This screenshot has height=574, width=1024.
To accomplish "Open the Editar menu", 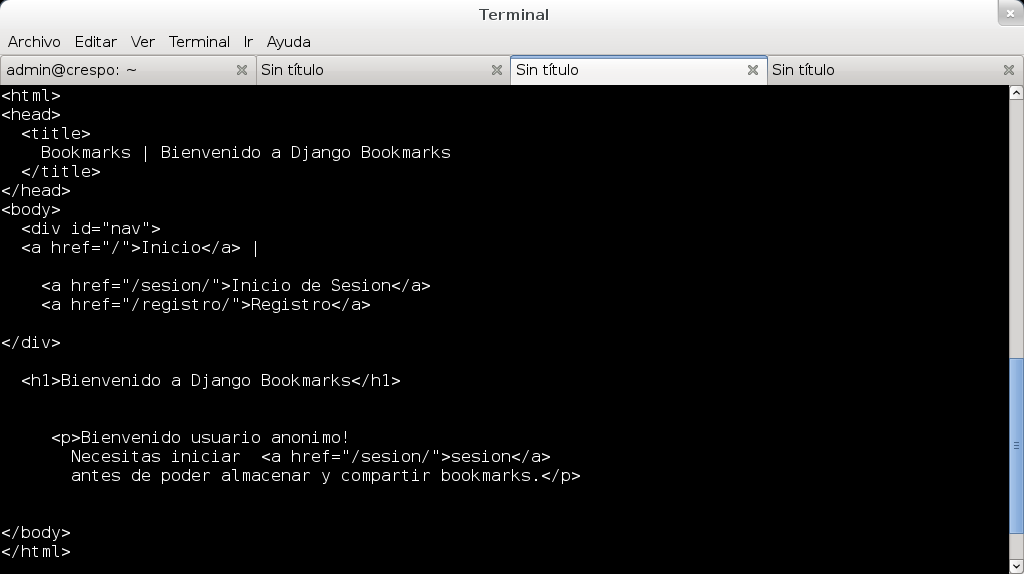I will point(95,42).
